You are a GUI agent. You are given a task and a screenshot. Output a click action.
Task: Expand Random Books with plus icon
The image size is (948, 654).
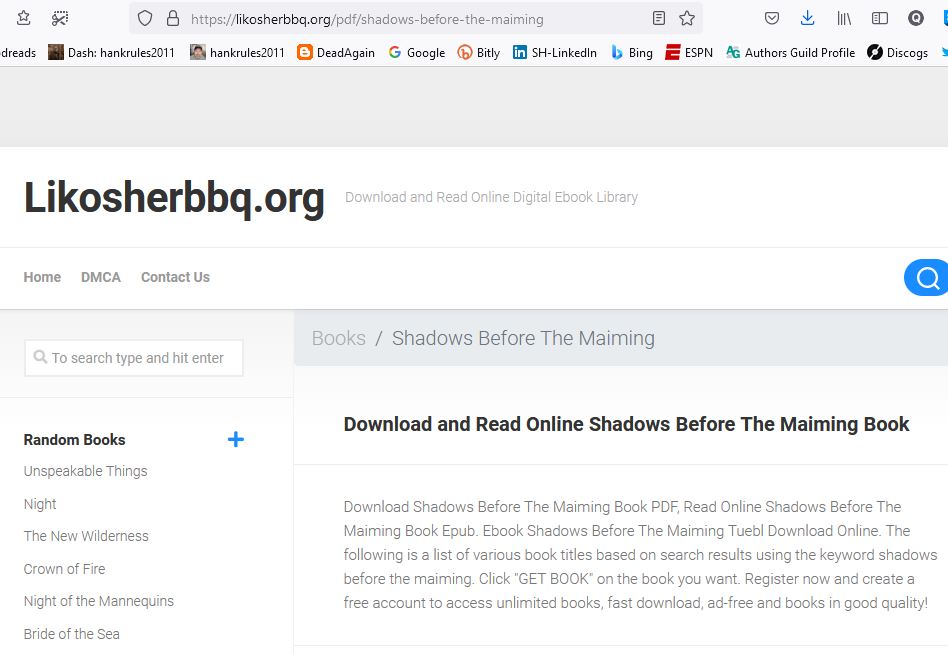(x=236, y=439)
